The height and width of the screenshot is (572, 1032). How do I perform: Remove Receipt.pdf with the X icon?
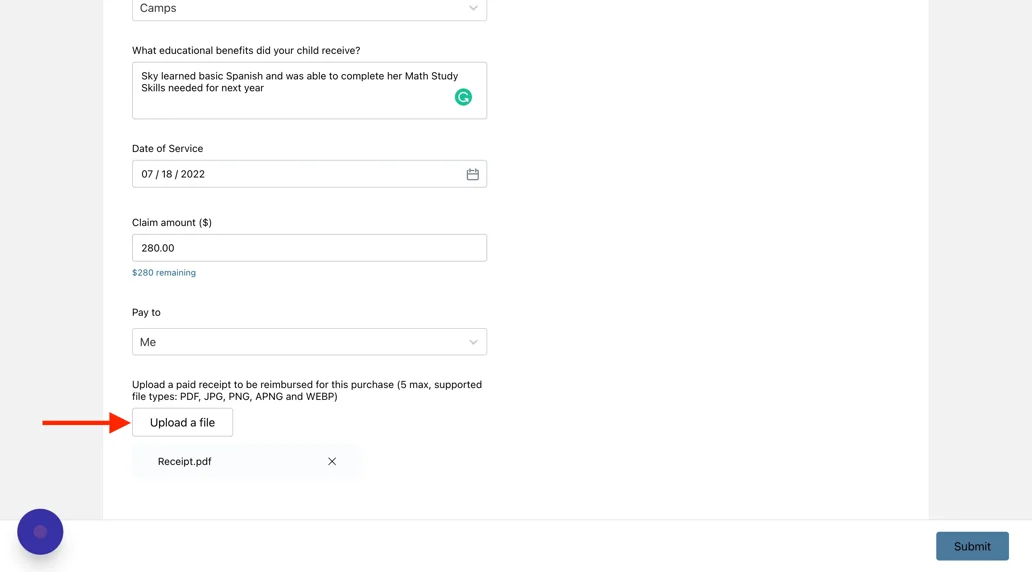coord(332,462)
